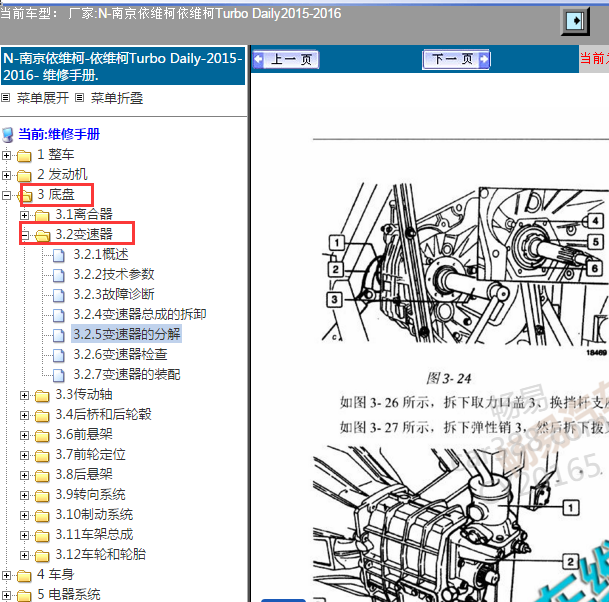Expand the 3.12车轮和轮胎 node

[x=24, y=555]
